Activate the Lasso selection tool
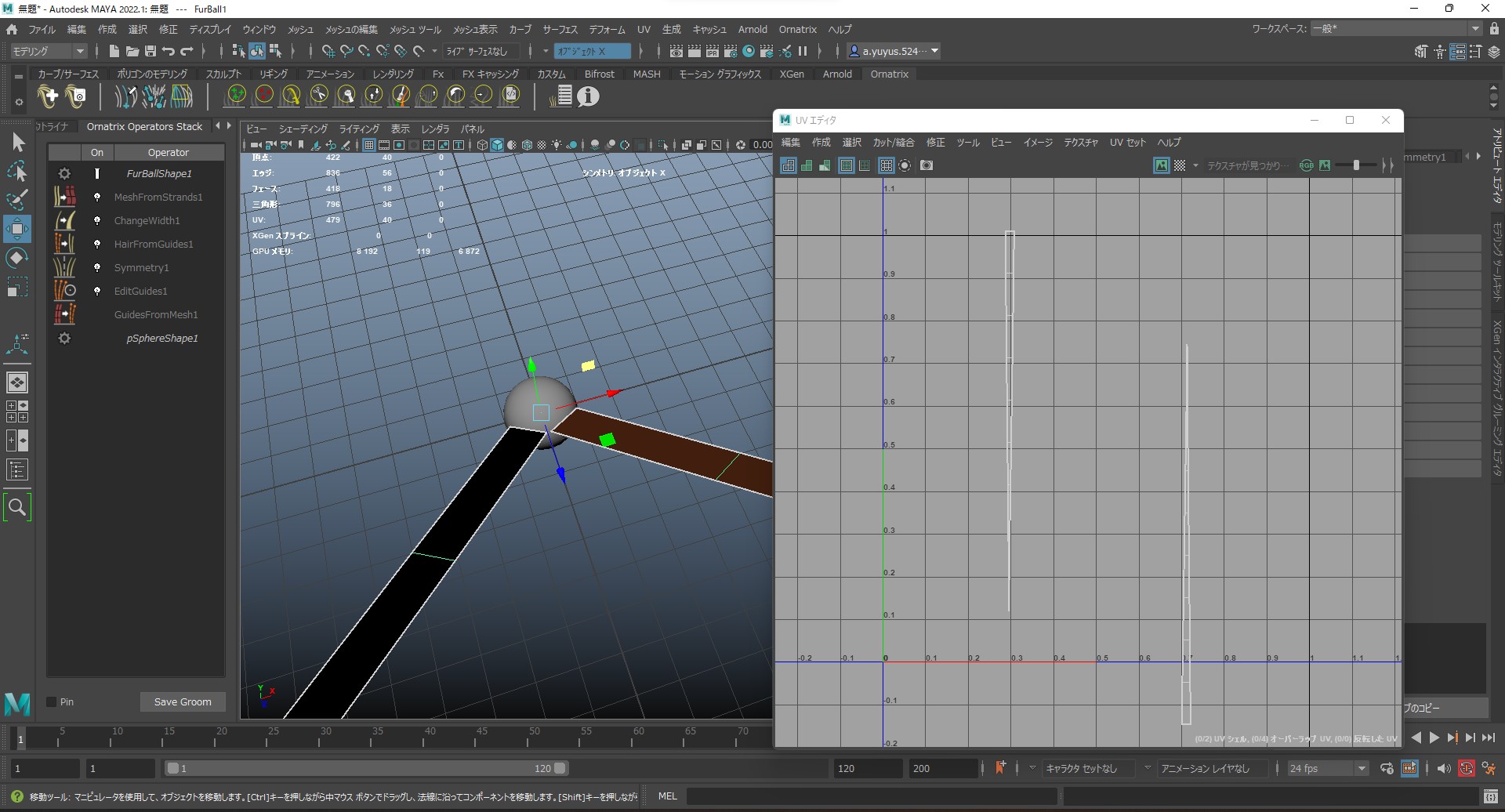This screenshot has height=812, width=1505. tap(17, 171)
